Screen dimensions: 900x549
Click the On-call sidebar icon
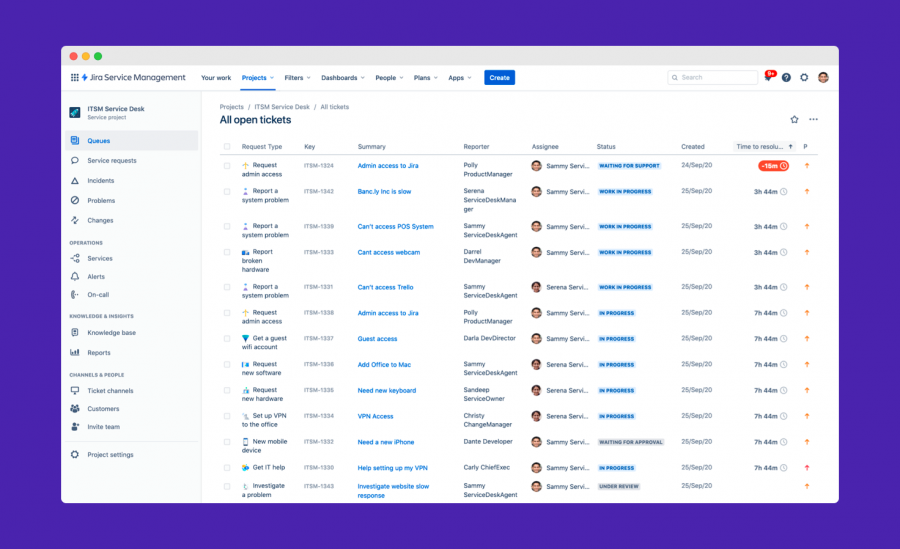[75, 295]
